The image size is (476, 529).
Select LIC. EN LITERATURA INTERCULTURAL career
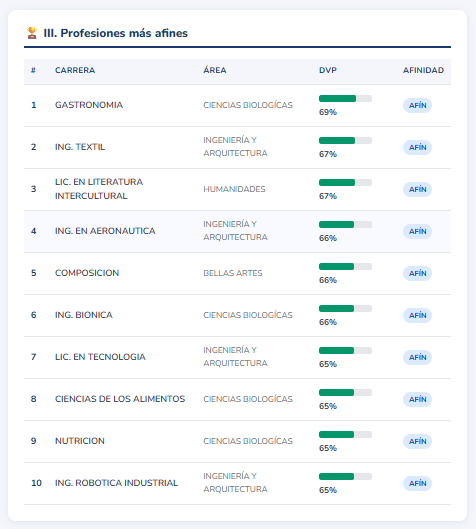[x=99, y=189]
